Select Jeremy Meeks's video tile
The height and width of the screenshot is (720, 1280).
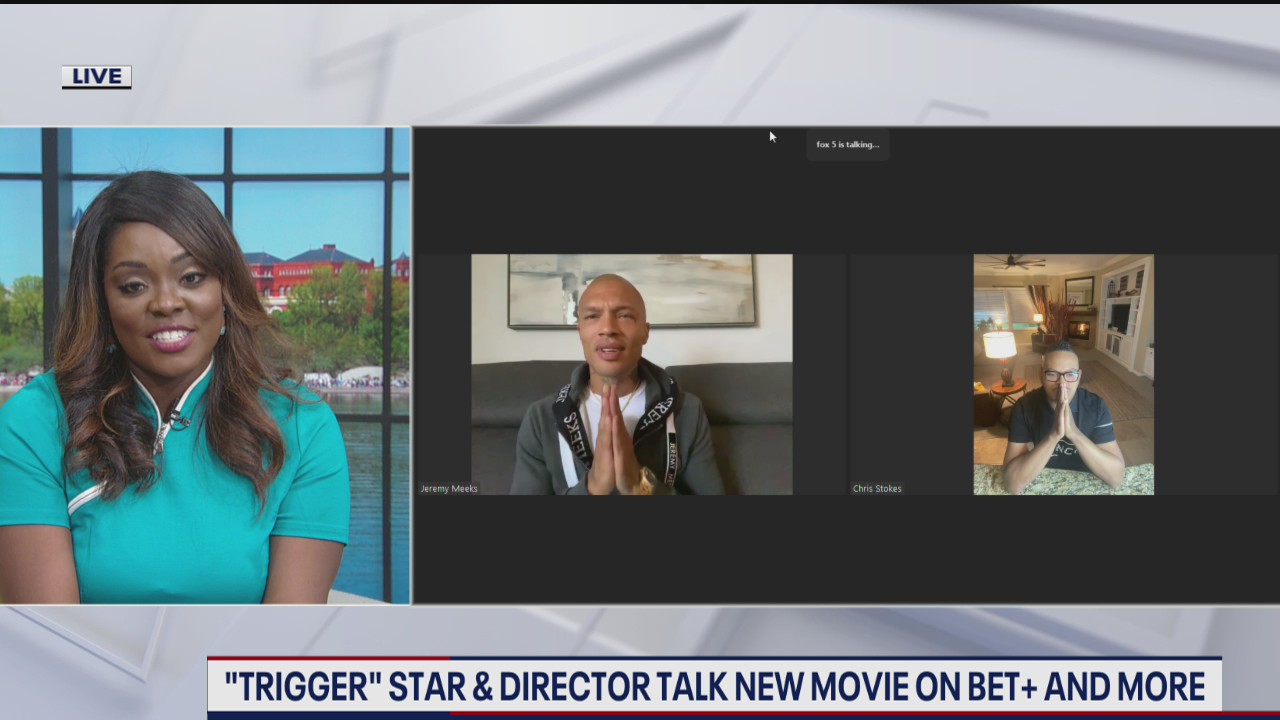tap(631, 375)
